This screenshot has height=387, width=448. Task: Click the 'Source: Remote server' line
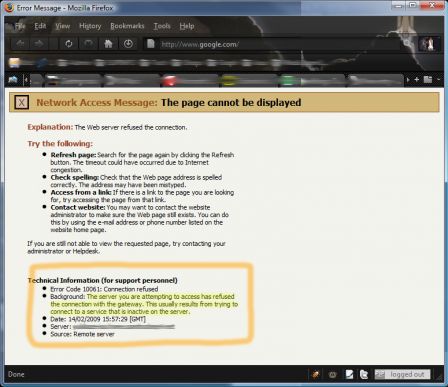pos(82,334)
